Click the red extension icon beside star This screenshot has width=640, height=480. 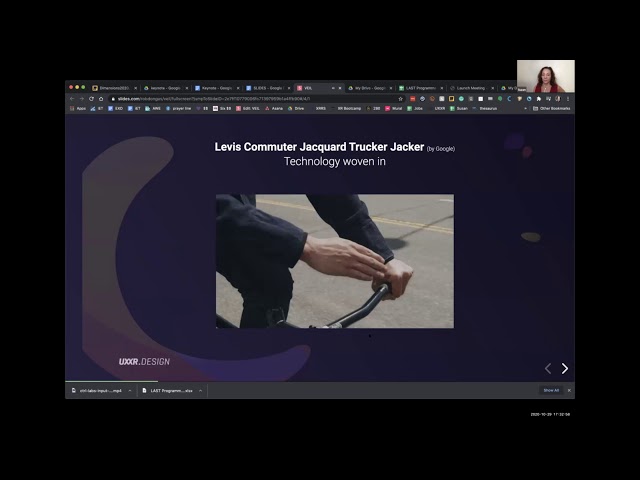(x=413, y=99)
